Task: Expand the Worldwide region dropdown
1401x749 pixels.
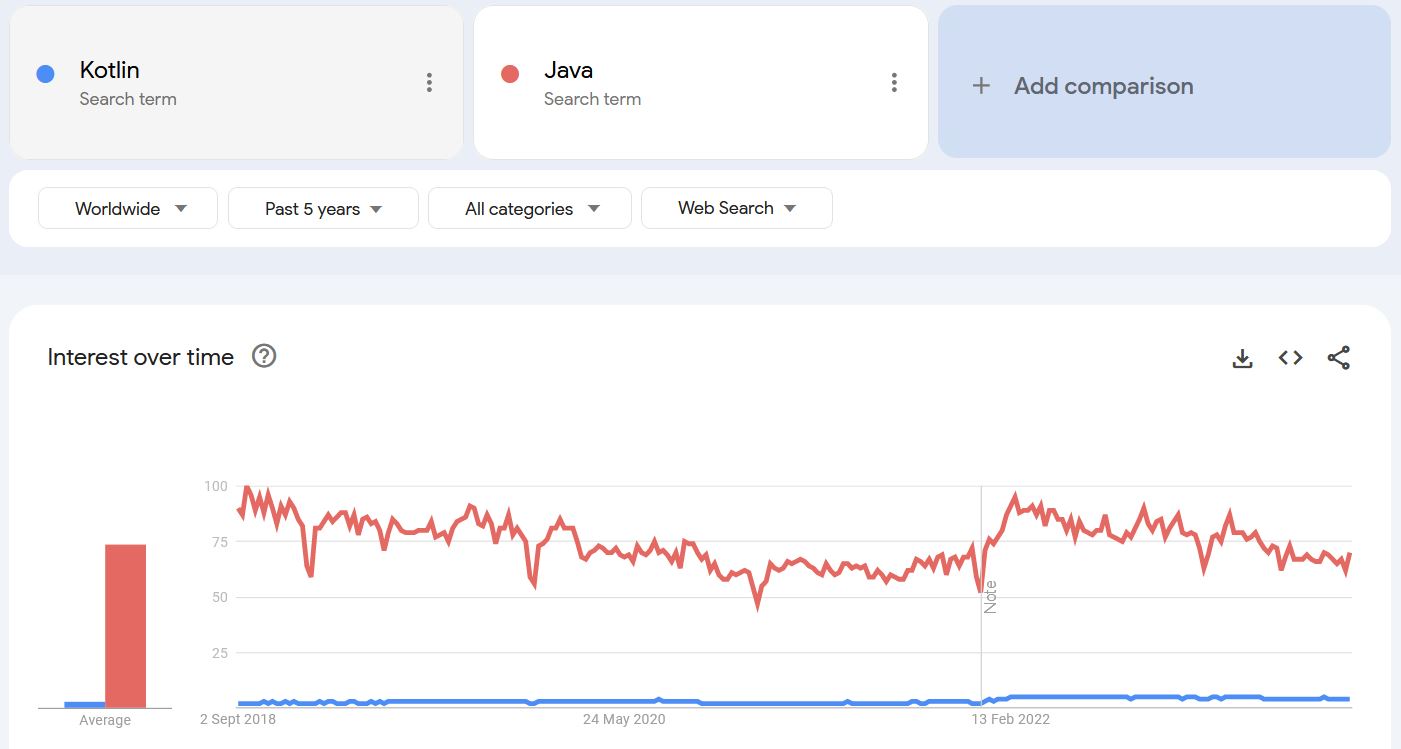Action: coord(128,209)
